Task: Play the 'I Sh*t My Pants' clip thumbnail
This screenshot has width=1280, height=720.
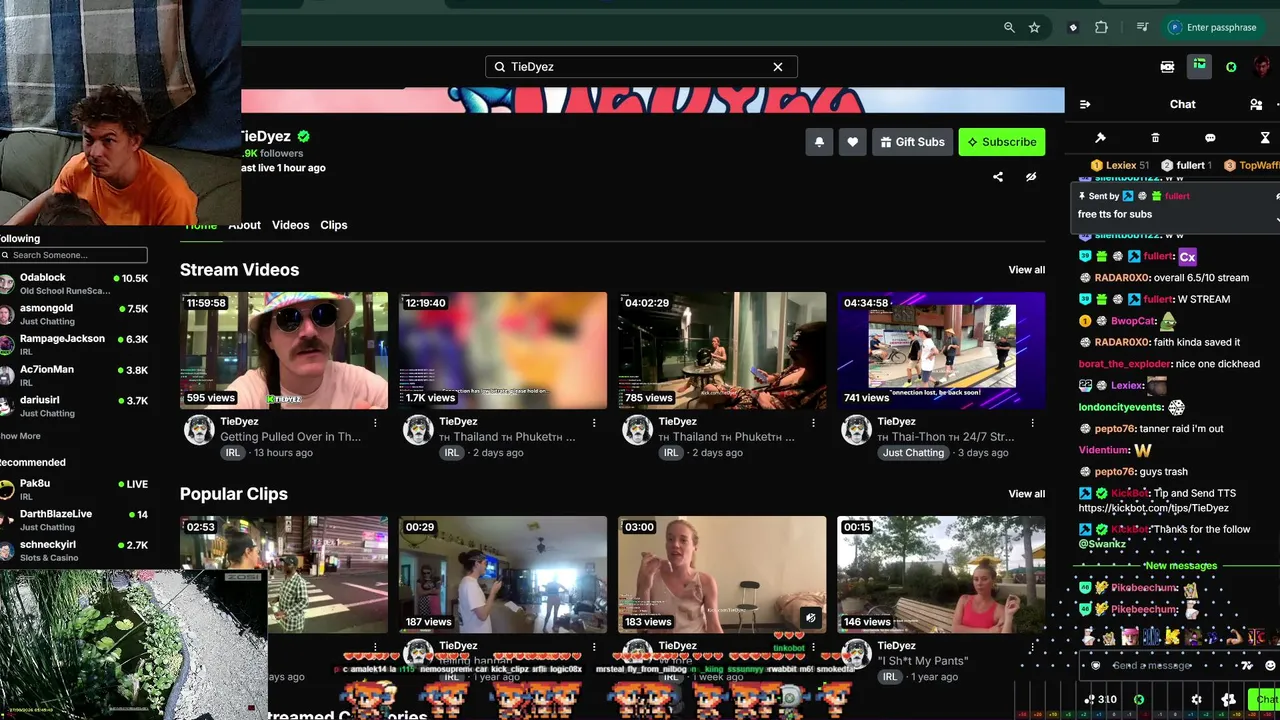Action: point(941,574)
